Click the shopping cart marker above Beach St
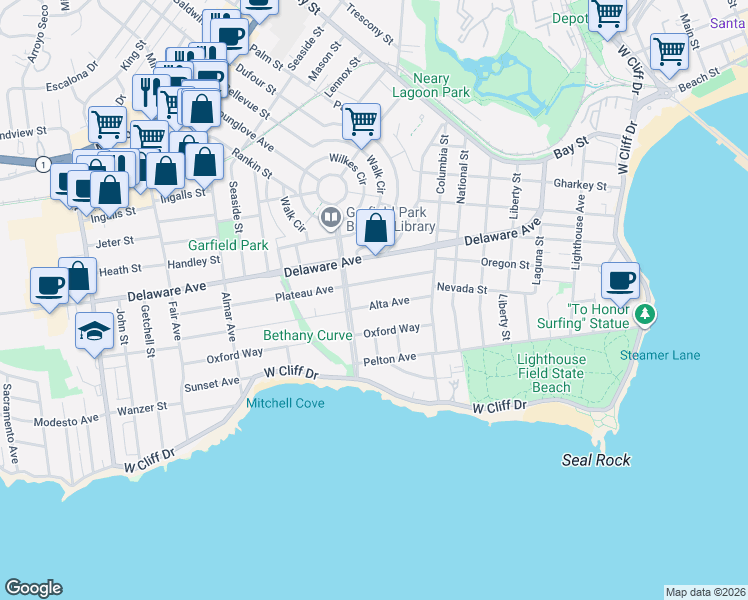The width and height of the screenshot is (748, 600). [670, 54]
